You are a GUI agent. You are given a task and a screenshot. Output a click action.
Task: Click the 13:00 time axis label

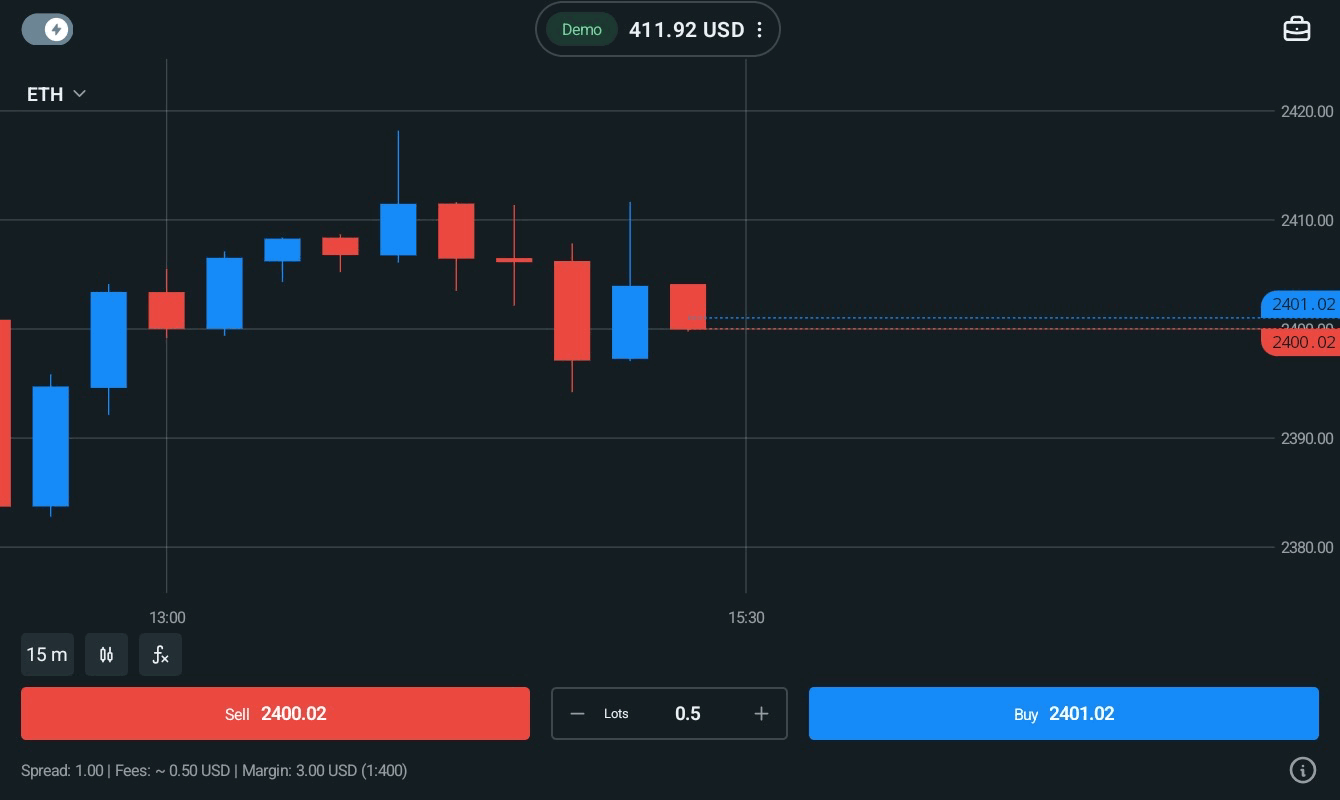click(167, 618)
